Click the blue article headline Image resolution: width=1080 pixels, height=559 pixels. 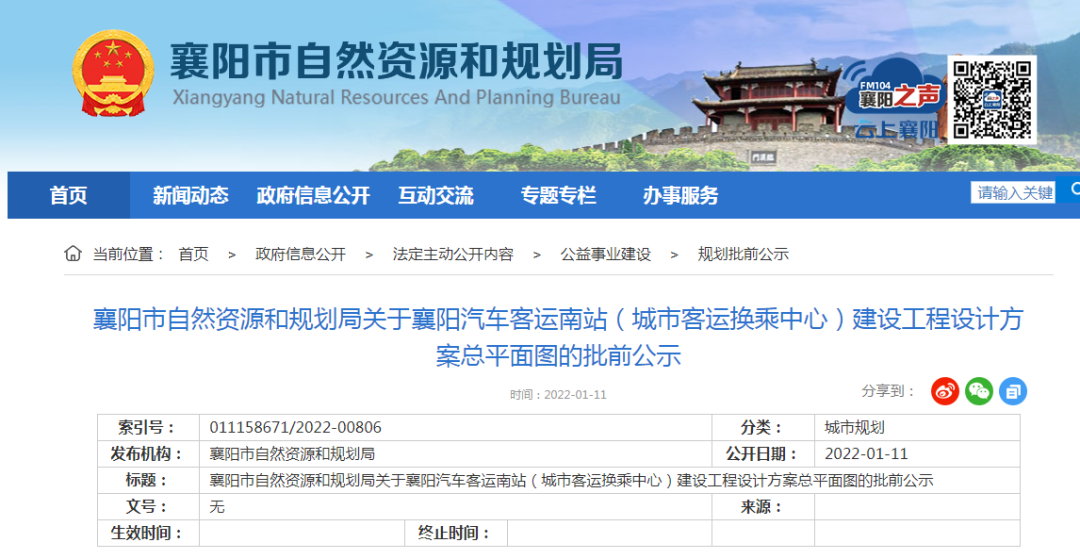[558, 337]
